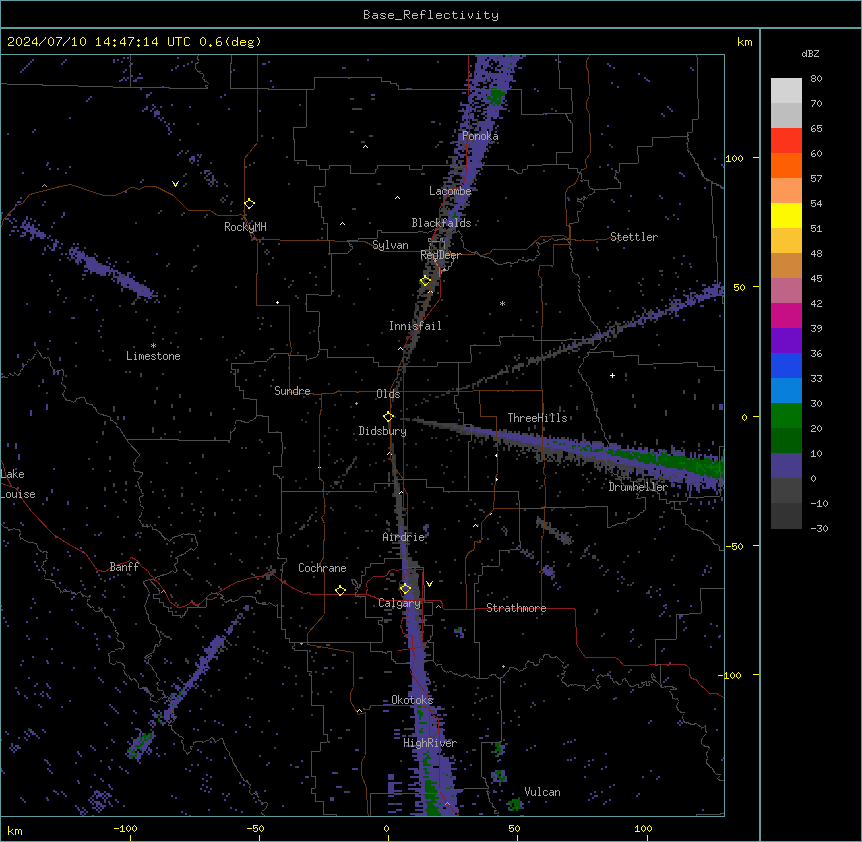Click the 80 value in the dBZ legend
The height and width of the screenshot is (842, 862).
pyautogui.click(x=816, y=79)
